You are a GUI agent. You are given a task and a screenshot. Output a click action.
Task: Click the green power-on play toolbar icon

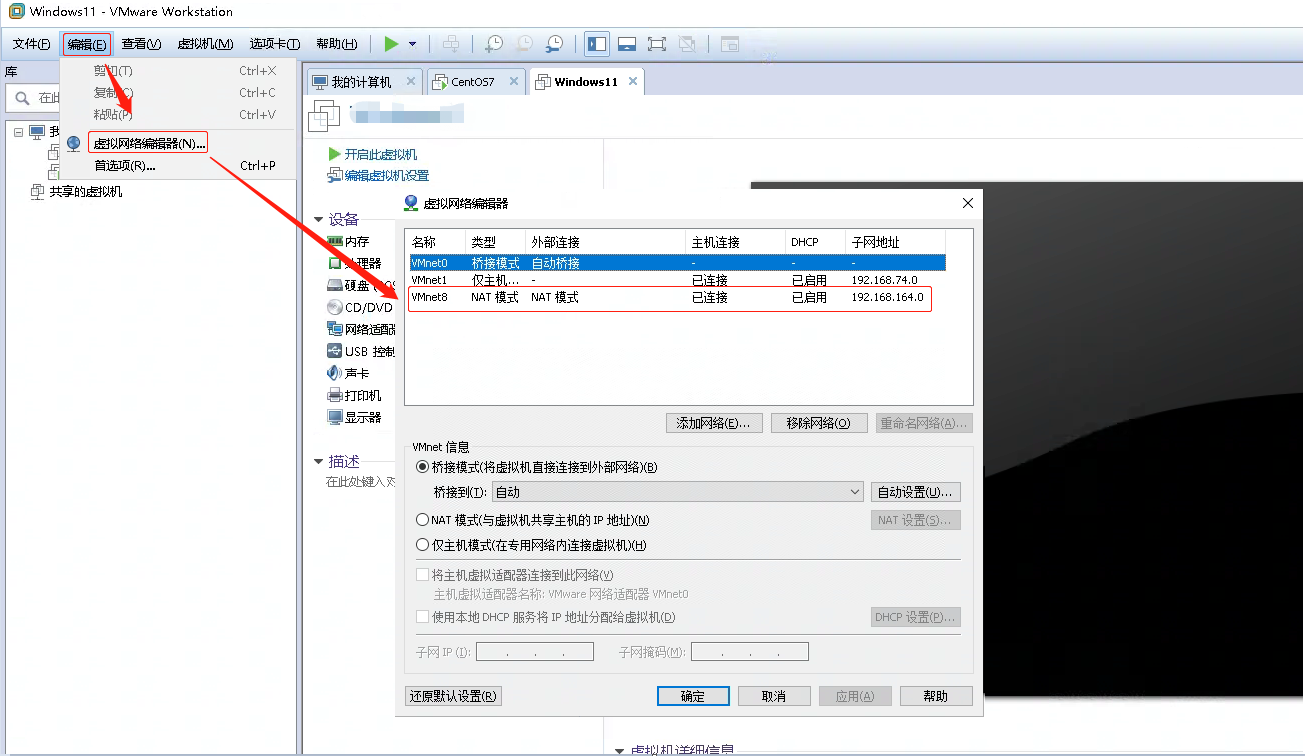(x=391, y=44)
